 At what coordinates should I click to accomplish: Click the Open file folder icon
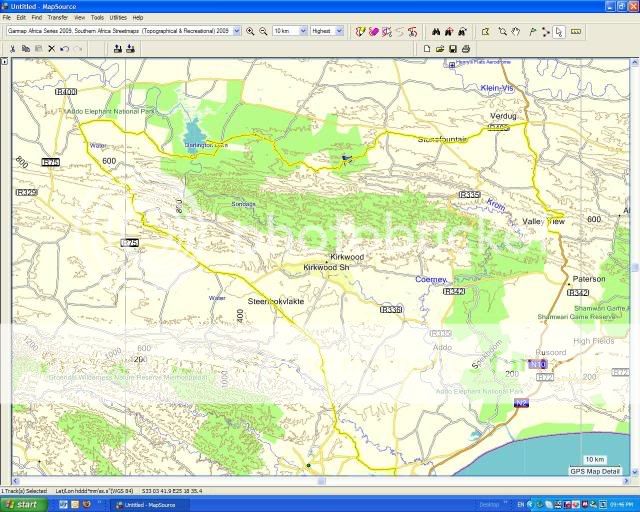tap(440, 49)
